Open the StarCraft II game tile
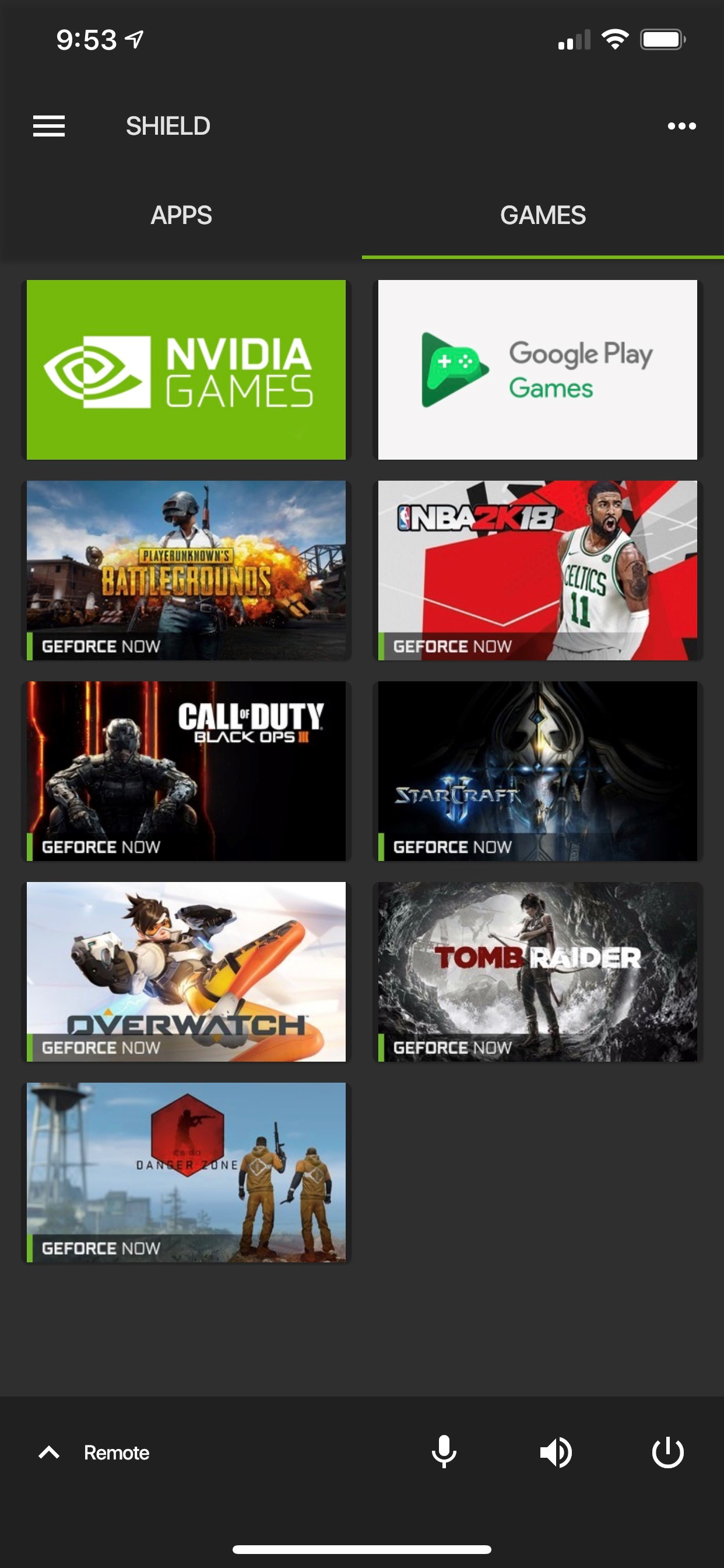Screen dimensions: 724x1568 (538, 771)
